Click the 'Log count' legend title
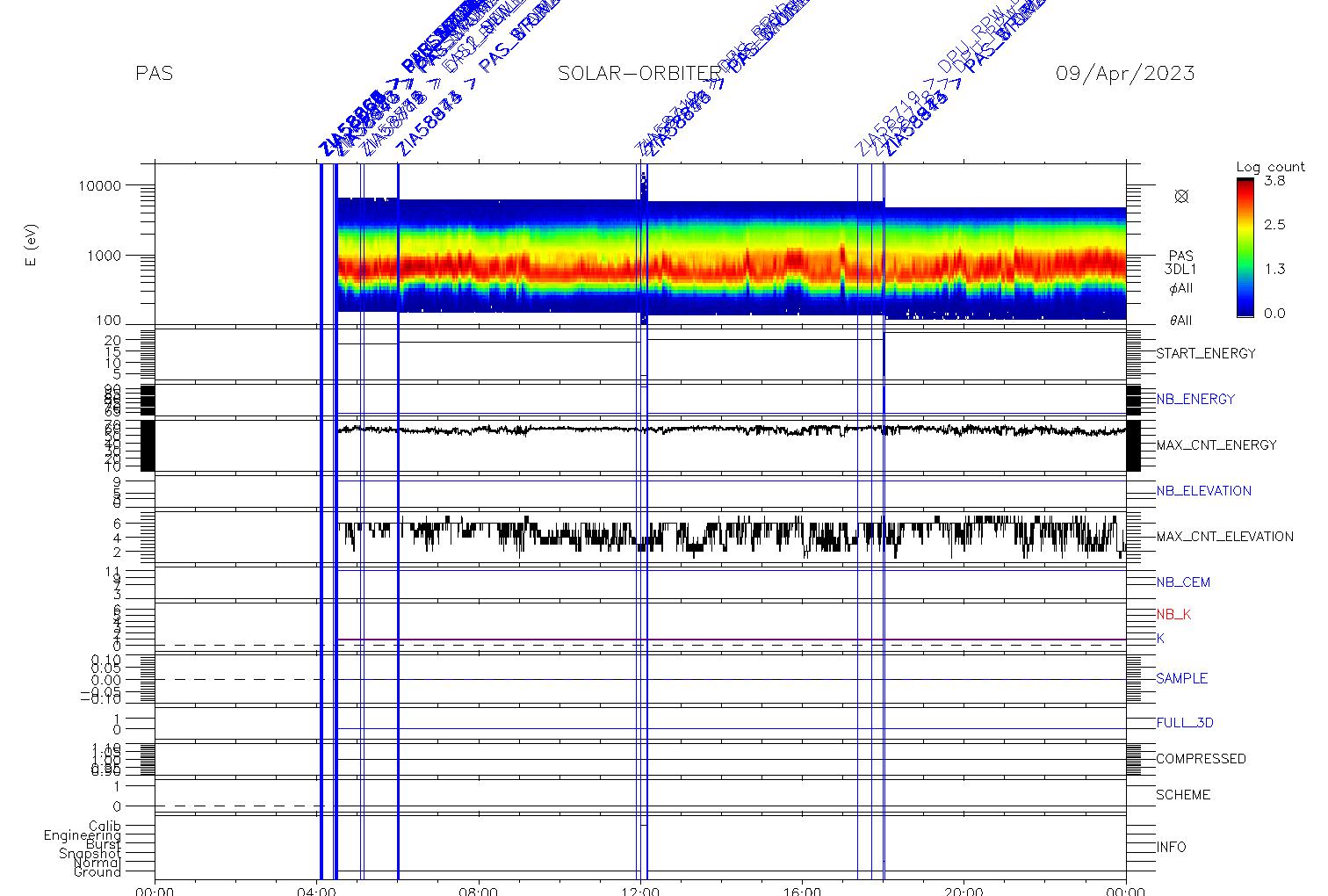Screen dimensions: 1328x896 tap(1271, 167)
